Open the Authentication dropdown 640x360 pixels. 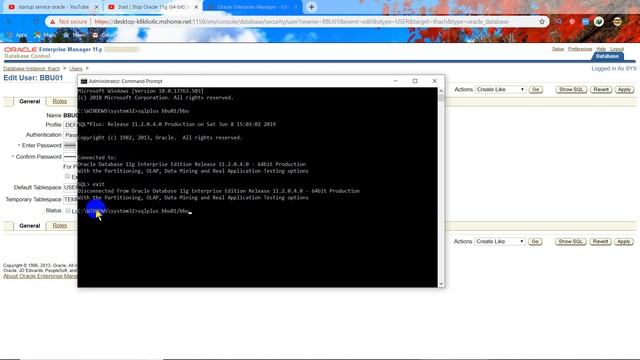[70, 135]
